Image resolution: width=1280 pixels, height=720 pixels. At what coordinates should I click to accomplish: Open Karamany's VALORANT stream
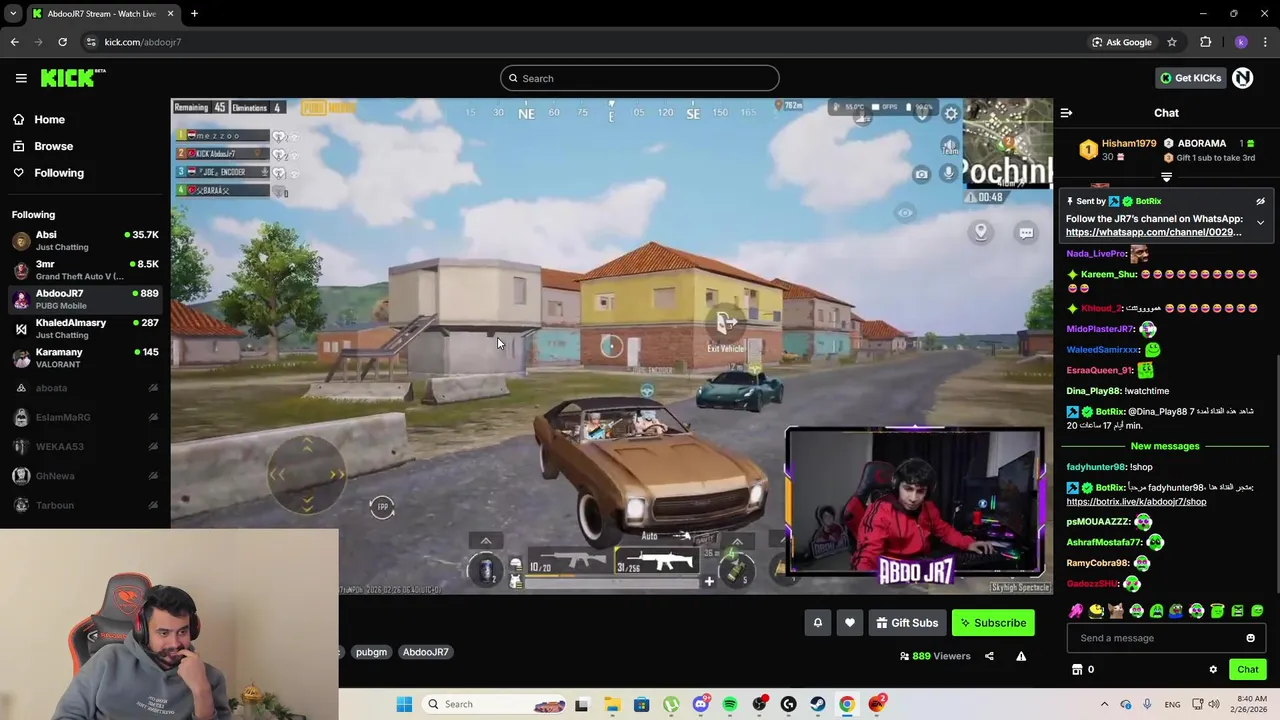85,358
